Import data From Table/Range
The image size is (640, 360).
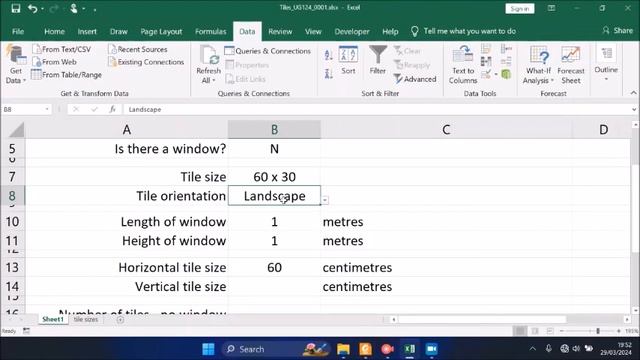click(67, 75)
